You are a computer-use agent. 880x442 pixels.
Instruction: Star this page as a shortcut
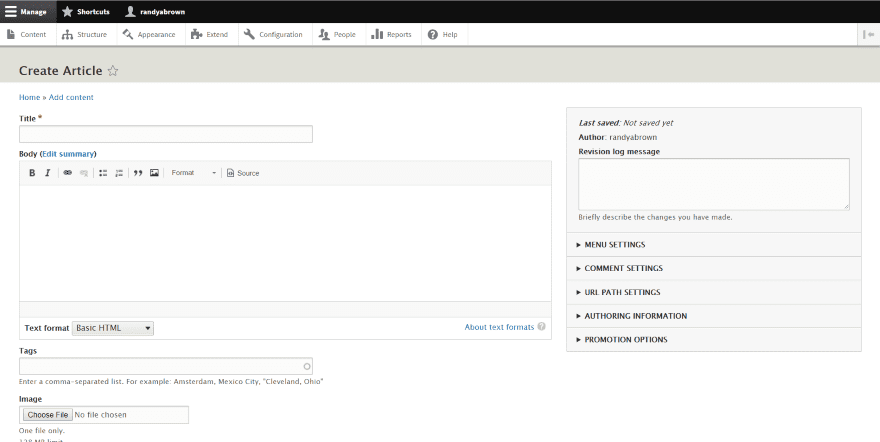(x=113, y=71)
